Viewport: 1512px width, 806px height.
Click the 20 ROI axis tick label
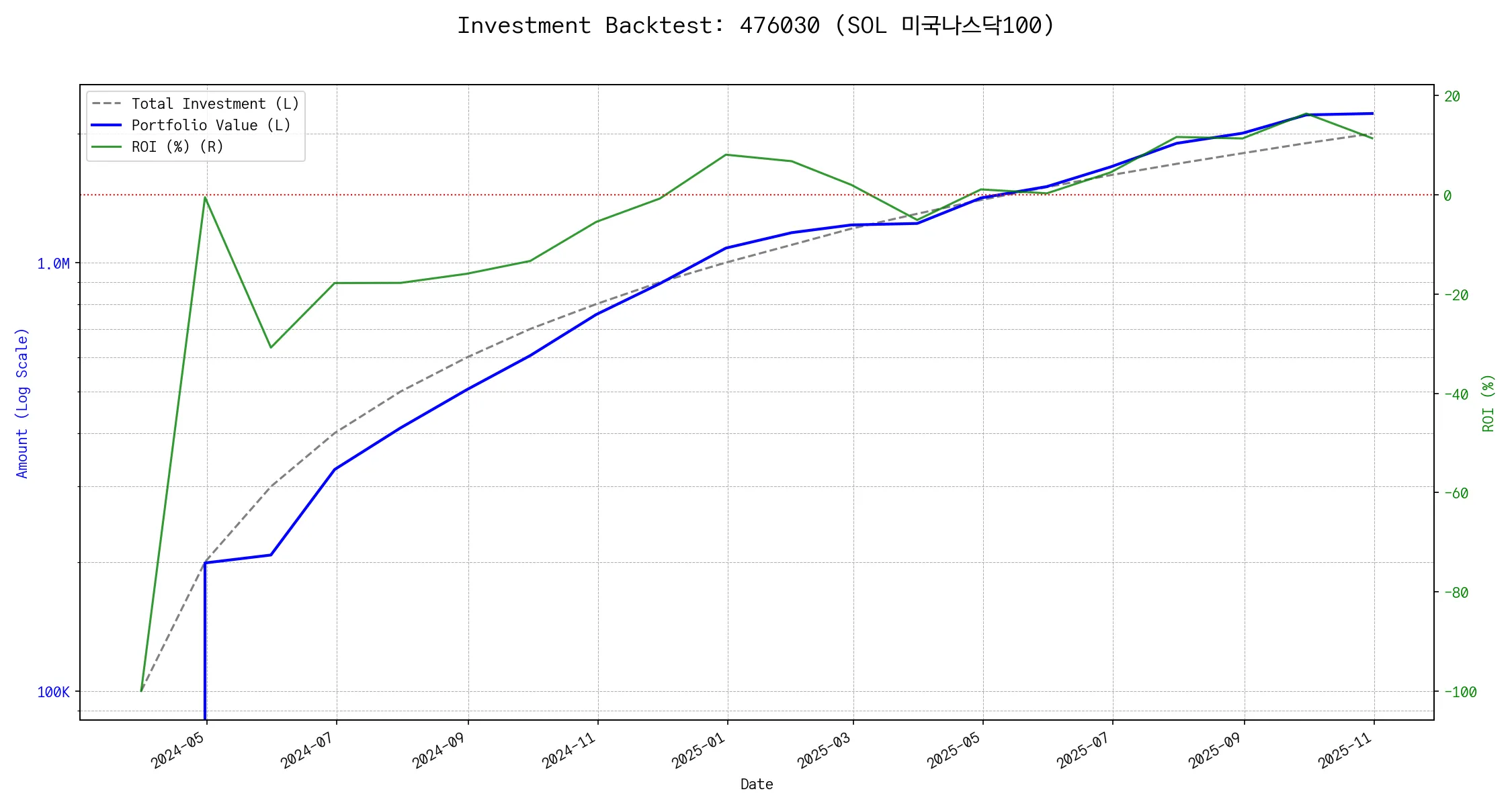[1452, 97]
